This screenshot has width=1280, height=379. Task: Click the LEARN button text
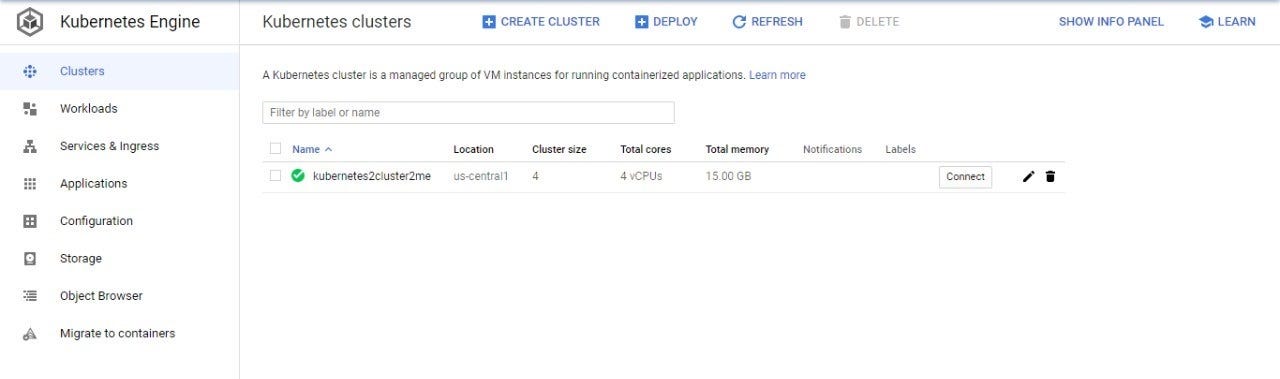(1236, 22)
